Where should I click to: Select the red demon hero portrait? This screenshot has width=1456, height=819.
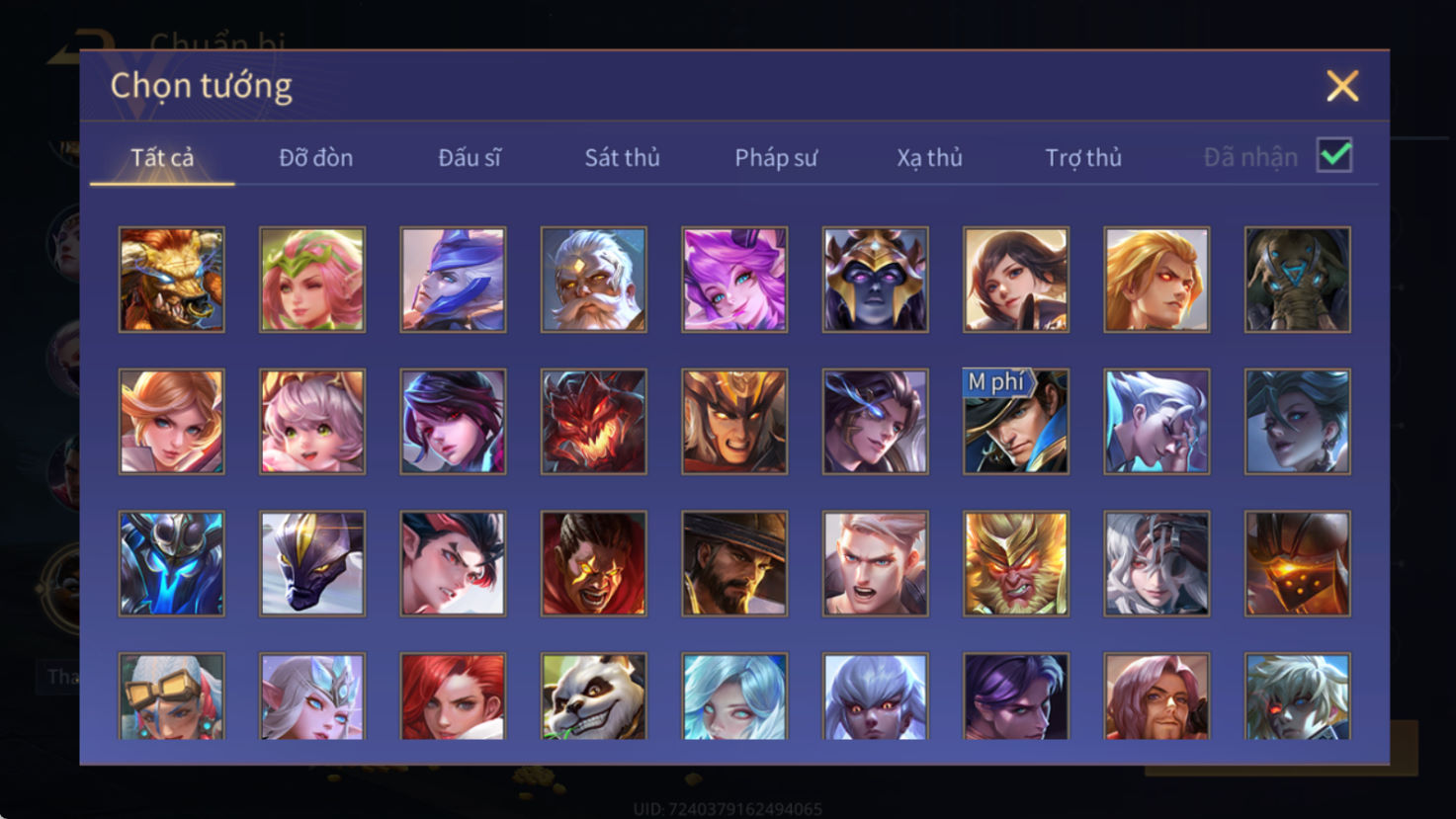coord(594,422)
